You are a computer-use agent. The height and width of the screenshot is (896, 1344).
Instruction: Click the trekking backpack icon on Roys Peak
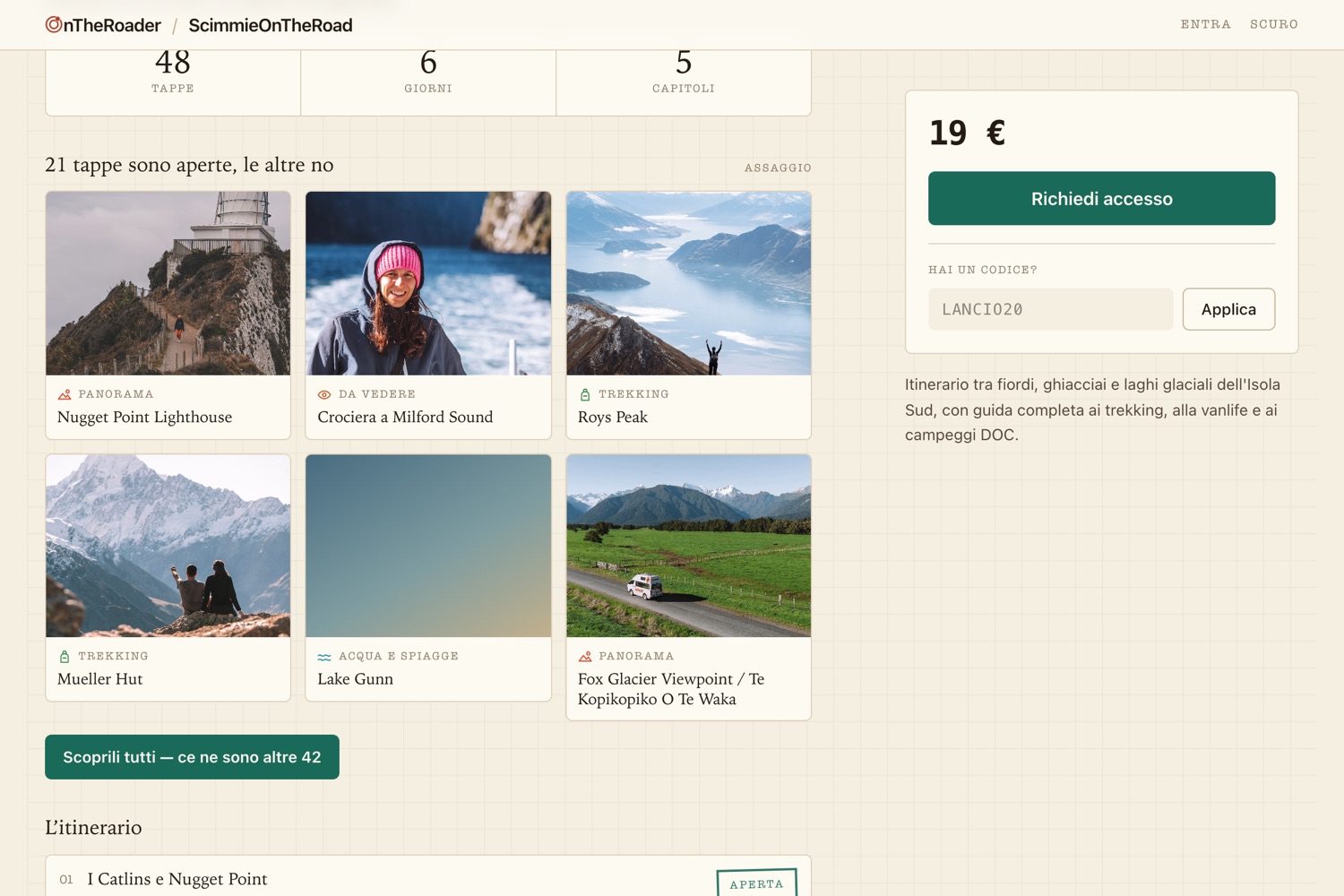tap(585, 394)
